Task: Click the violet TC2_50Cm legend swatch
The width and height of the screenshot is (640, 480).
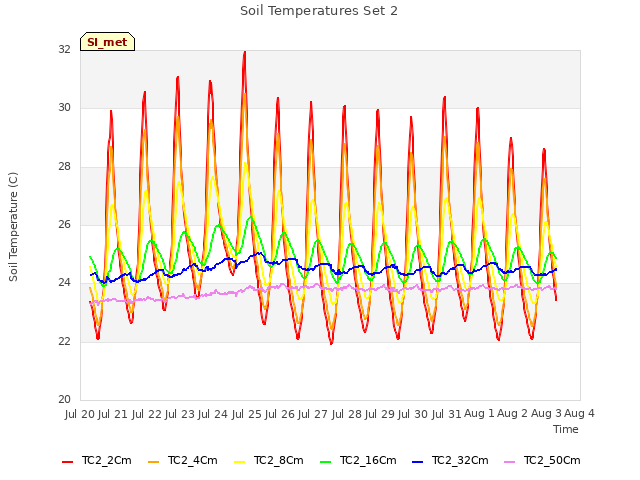Action: [509, 462]
